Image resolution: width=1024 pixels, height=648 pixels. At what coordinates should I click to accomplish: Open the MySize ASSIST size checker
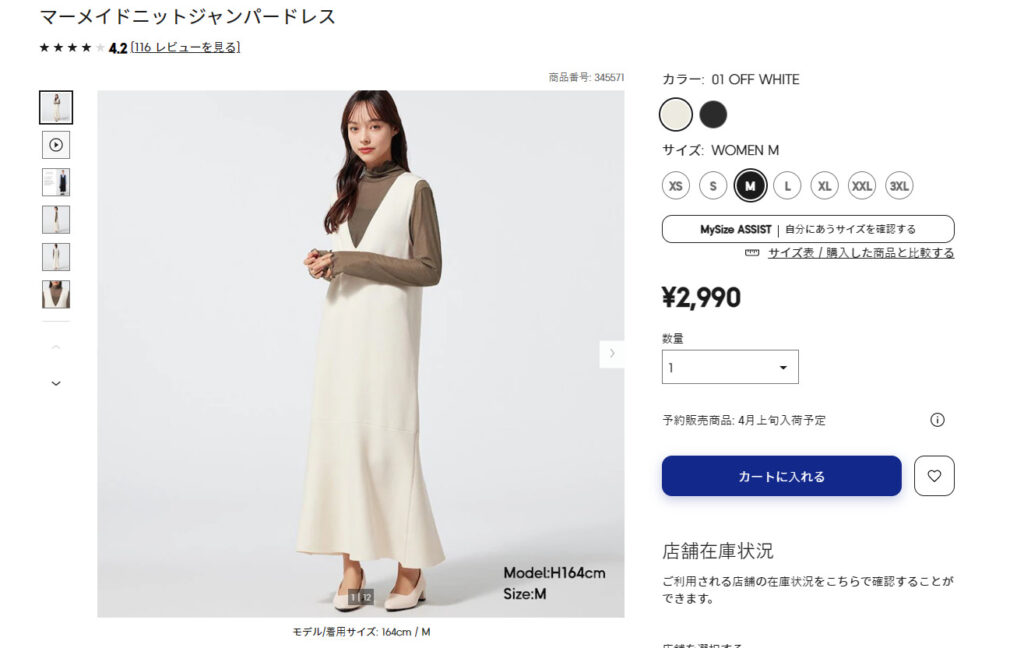[x=808, y=229]
